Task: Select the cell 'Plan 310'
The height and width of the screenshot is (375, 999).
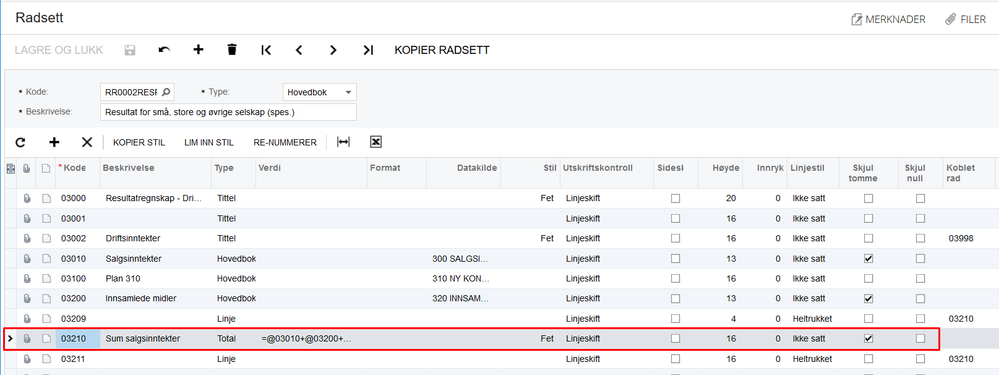Action: pos(123,278)
